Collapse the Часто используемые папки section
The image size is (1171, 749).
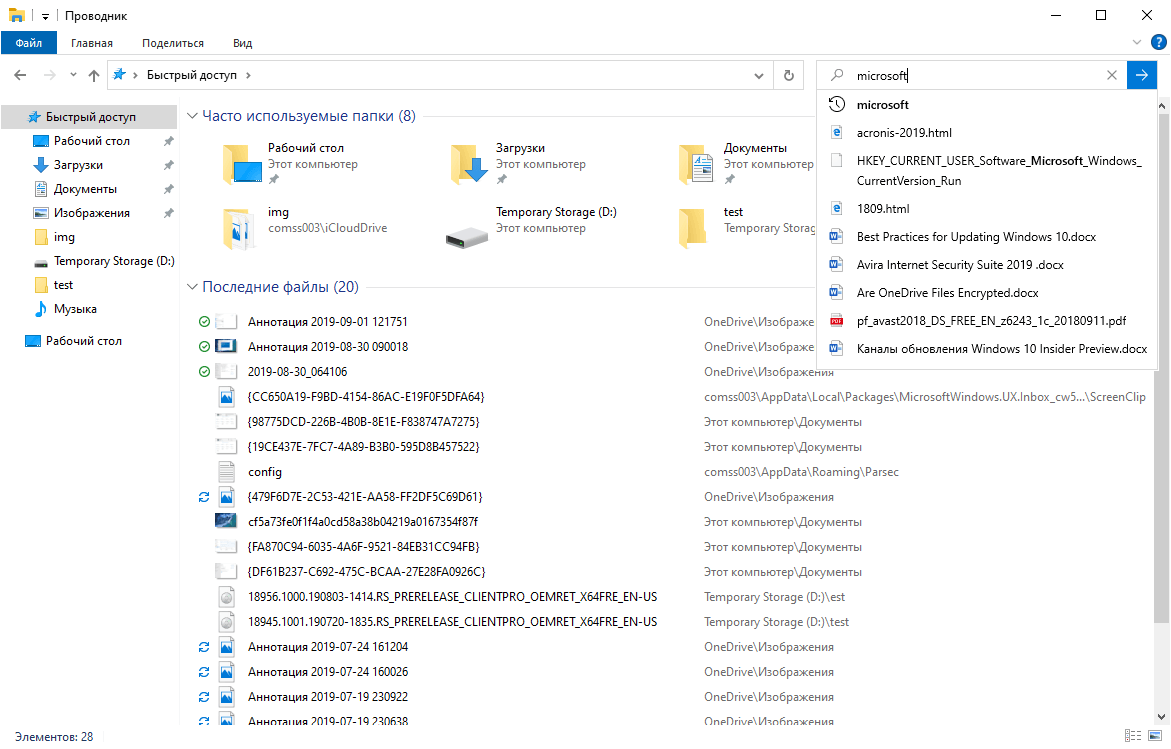[192, 115]
